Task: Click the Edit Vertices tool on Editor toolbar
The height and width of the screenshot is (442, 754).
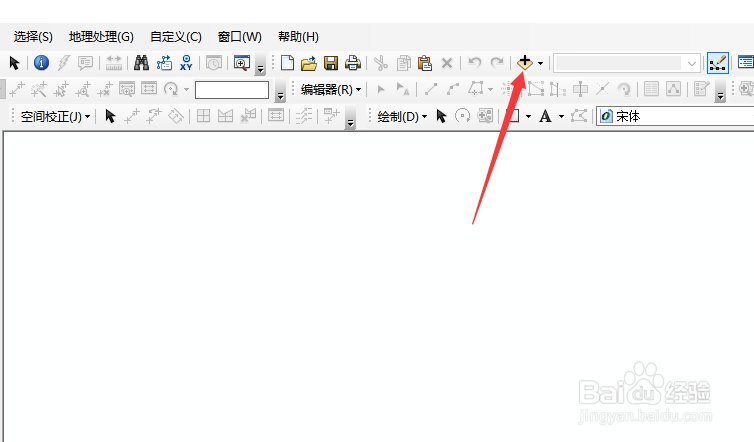Action: coord(536,89)
